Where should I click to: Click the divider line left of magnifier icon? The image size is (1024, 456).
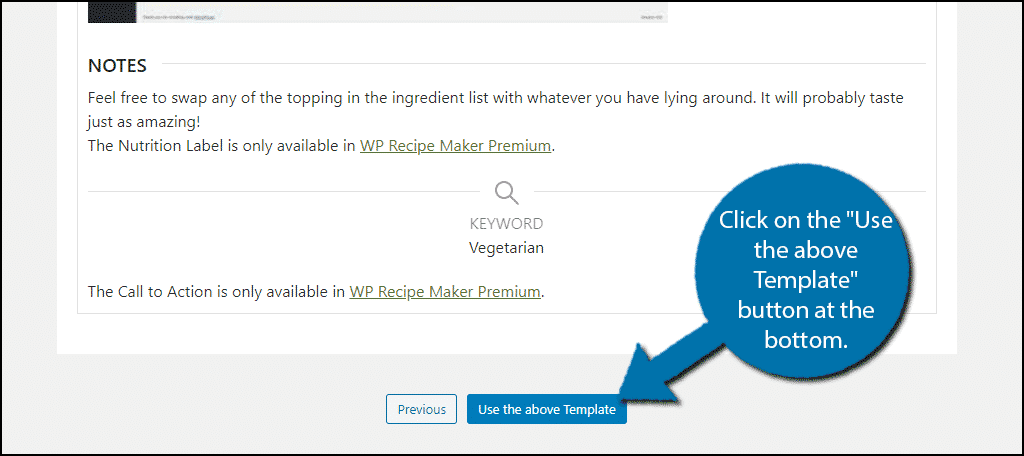click(x=283, y=191)
